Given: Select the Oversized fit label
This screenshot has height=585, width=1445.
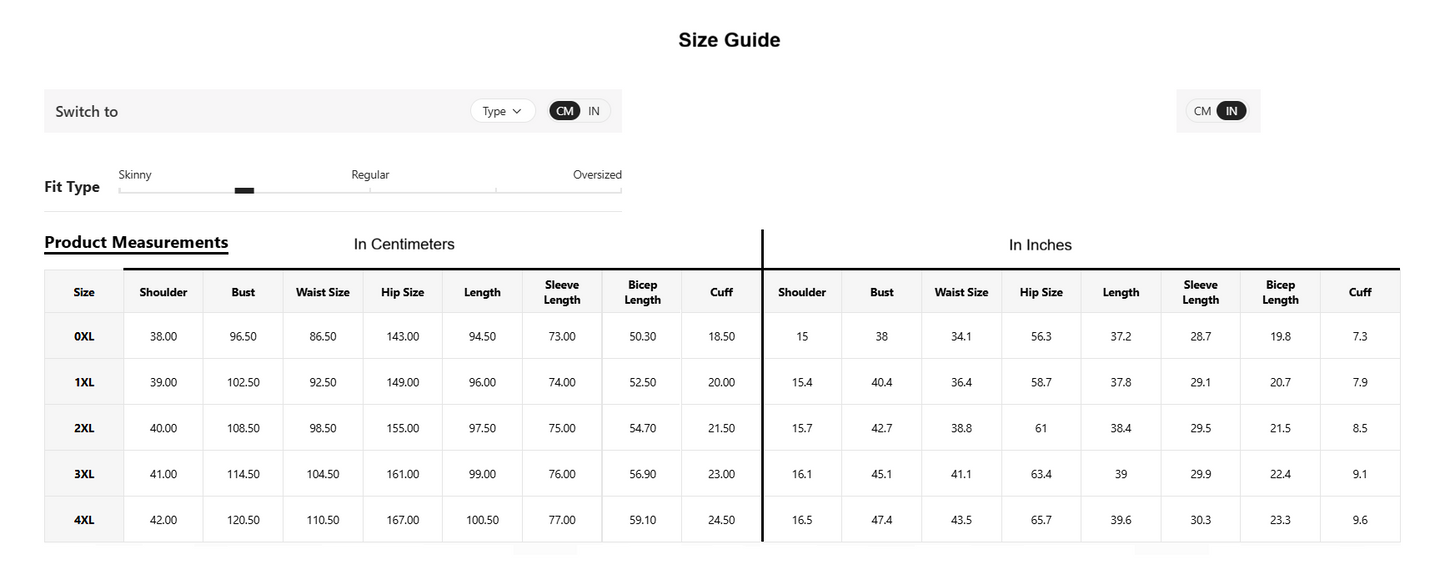Looking at the screenshot, I should 597,175.
